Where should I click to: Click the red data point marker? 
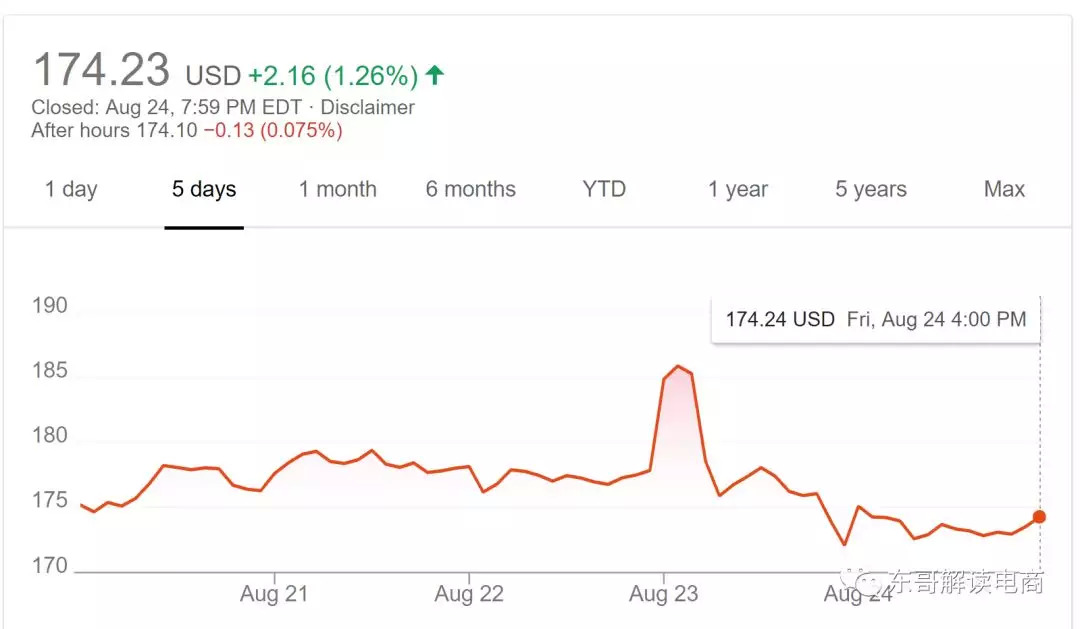[x=1039, y=517]
